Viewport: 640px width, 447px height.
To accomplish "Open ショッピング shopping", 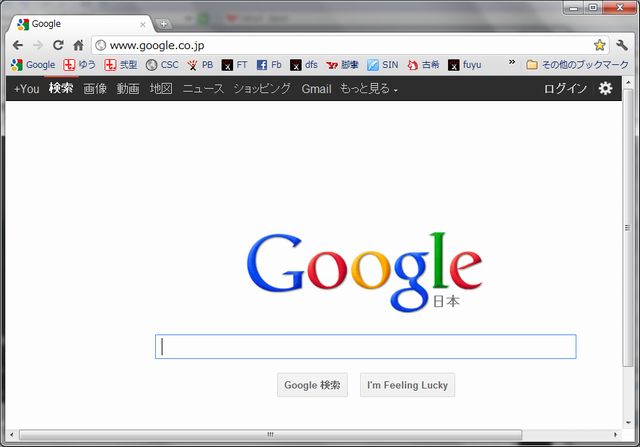I will 262,89.
